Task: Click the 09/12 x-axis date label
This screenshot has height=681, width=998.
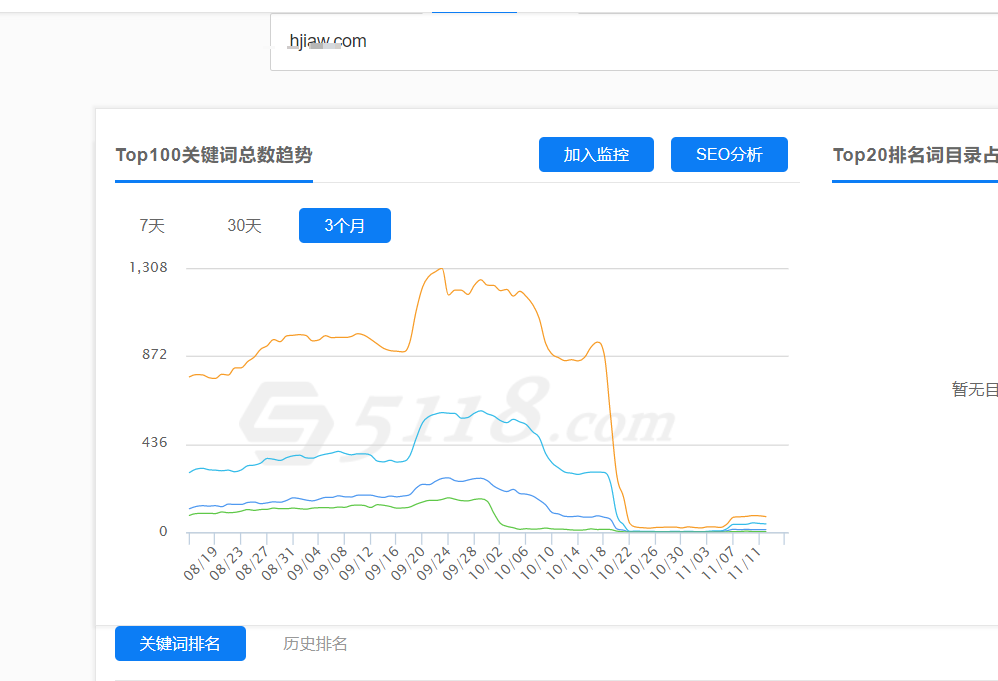Action: pos(356,563)
